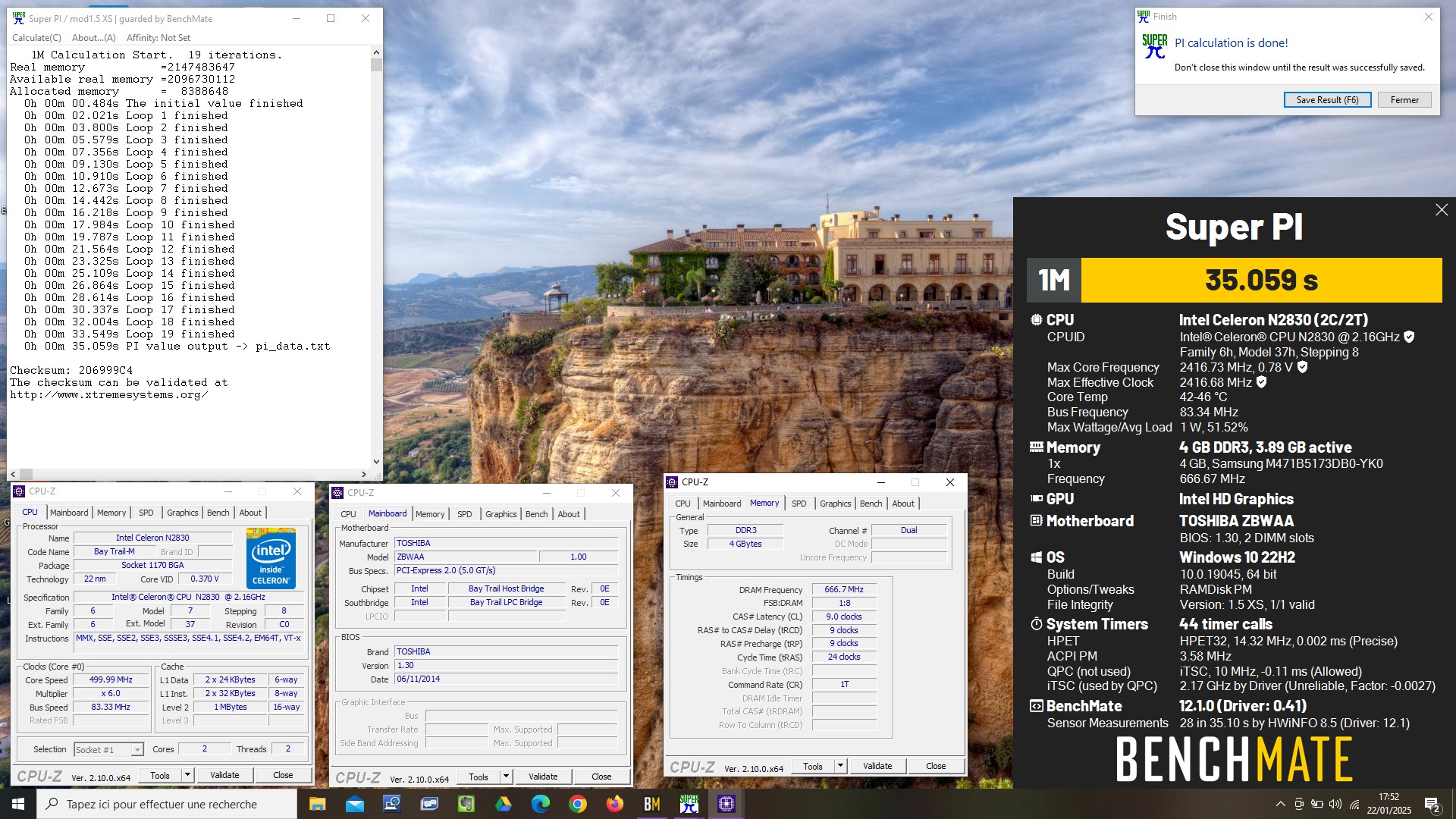This screenshot has width=1456, height=819.
Task: Show hidden system tray icons
Action: pos(1280,804)
